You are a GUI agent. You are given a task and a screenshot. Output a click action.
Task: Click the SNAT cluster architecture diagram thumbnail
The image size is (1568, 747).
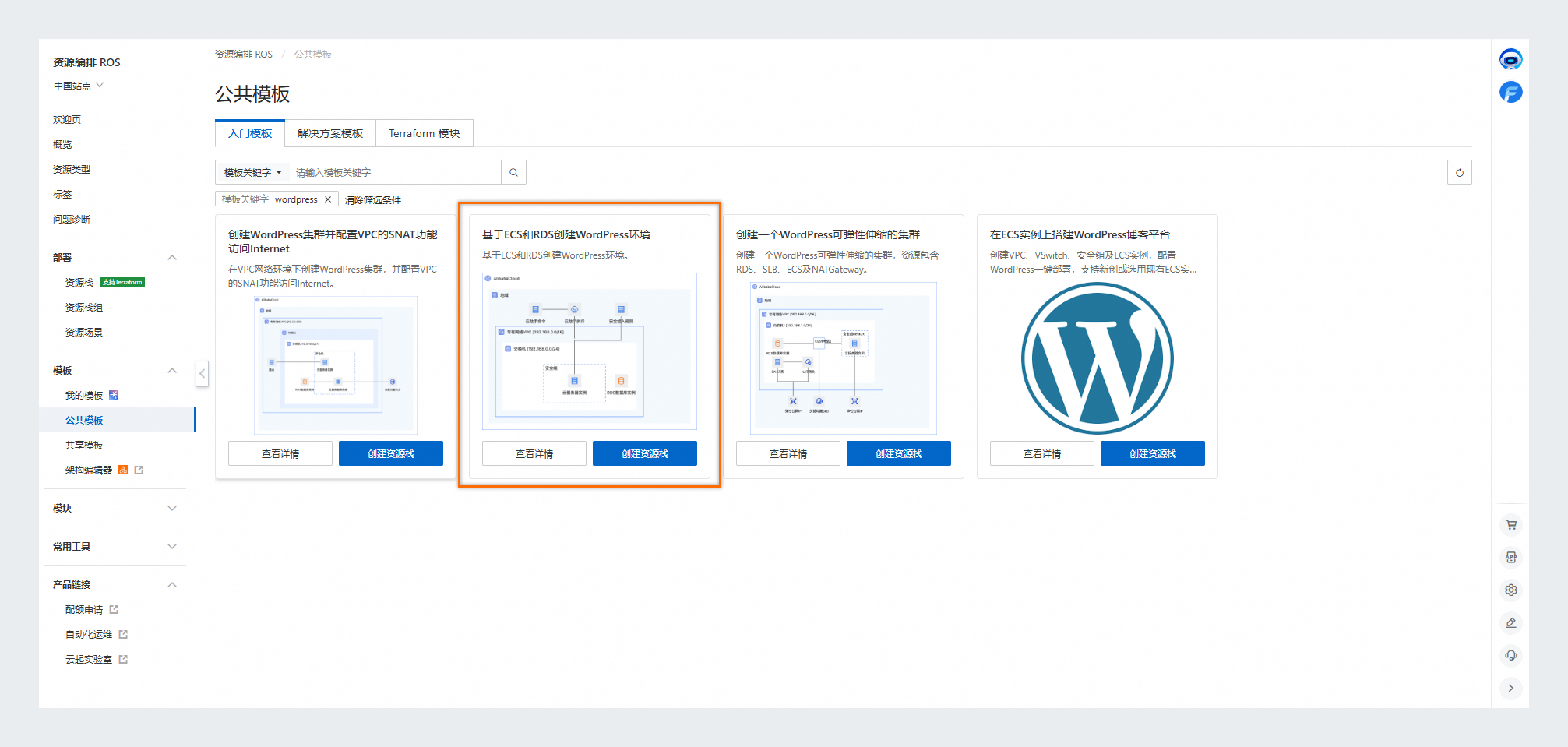336,365
